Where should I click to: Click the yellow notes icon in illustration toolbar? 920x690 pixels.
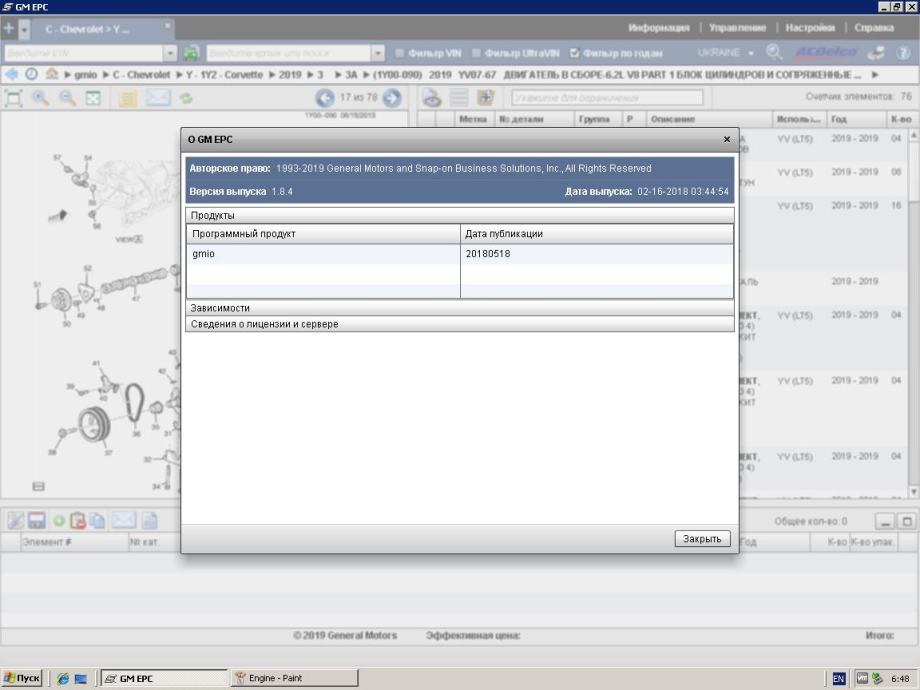tap(127, 98)
